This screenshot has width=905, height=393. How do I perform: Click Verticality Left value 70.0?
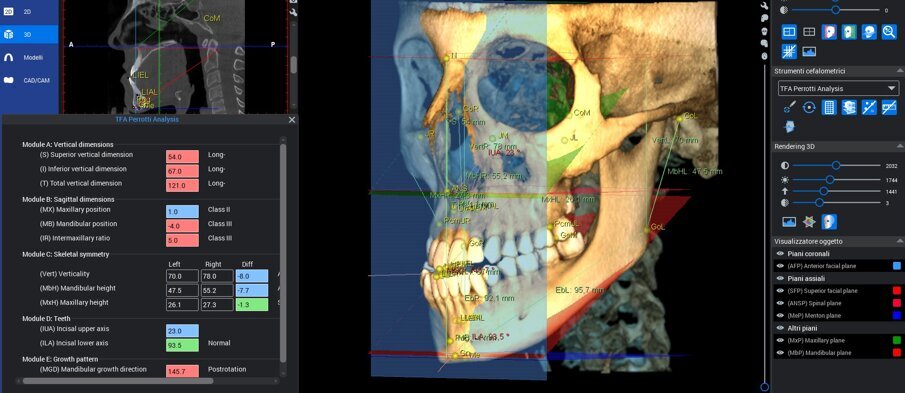(182, 275)
